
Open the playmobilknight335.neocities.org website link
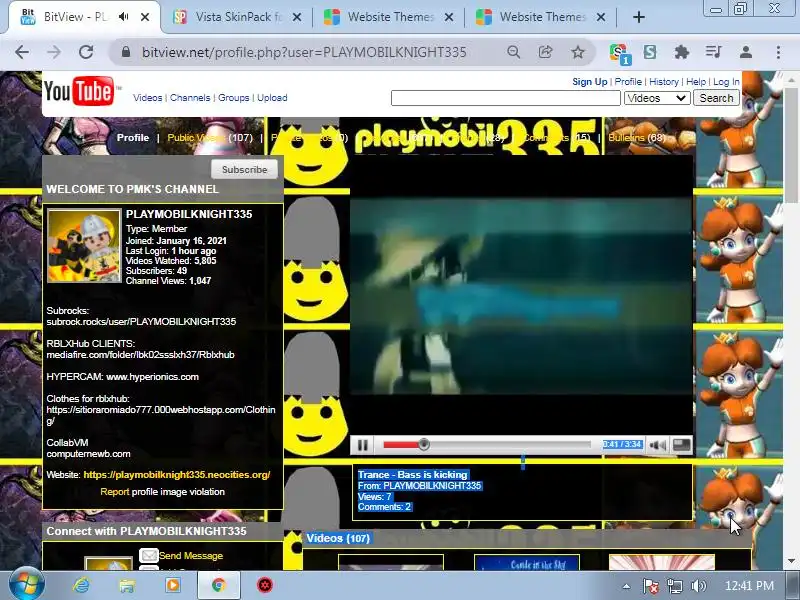pyautogui.click(x=177, y=474)
